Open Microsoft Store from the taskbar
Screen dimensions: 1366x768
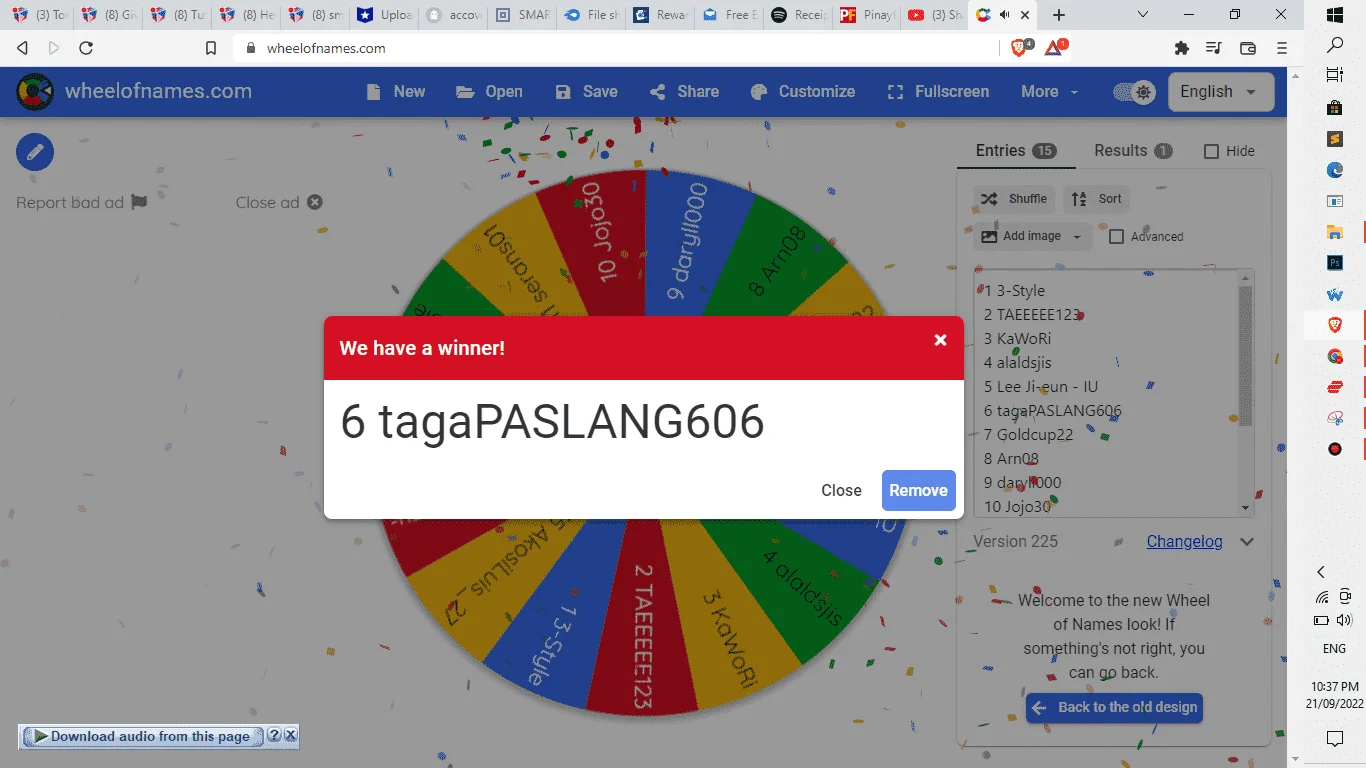pos(1334,108)
